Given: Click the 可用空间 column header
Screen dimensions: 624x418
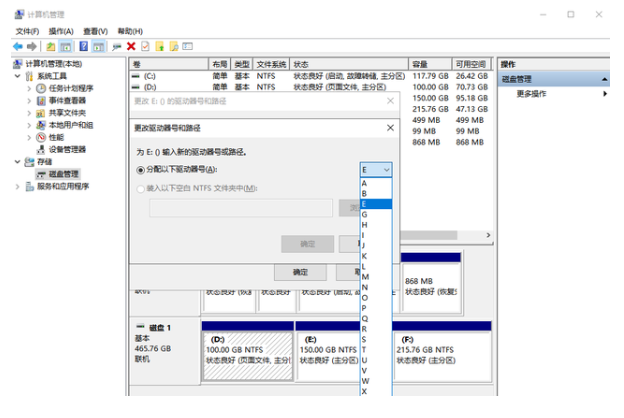Looking at the screenshot, I should (471, 64).
